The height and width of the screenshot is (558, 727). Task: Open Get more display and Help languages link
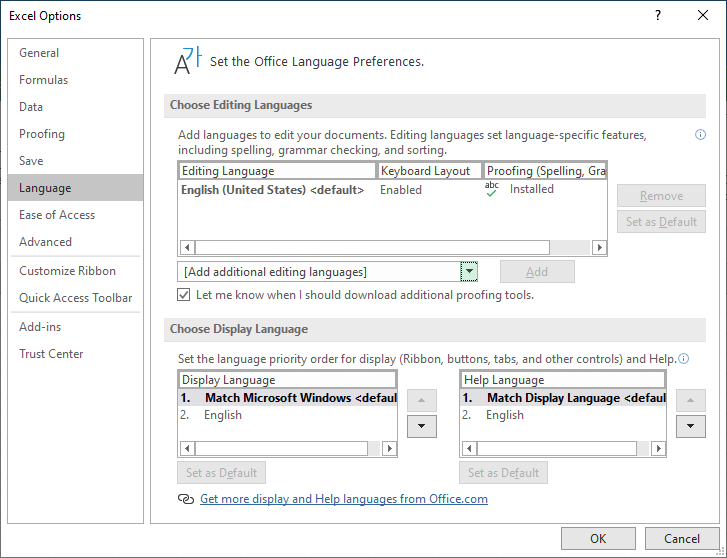point(344,499)
